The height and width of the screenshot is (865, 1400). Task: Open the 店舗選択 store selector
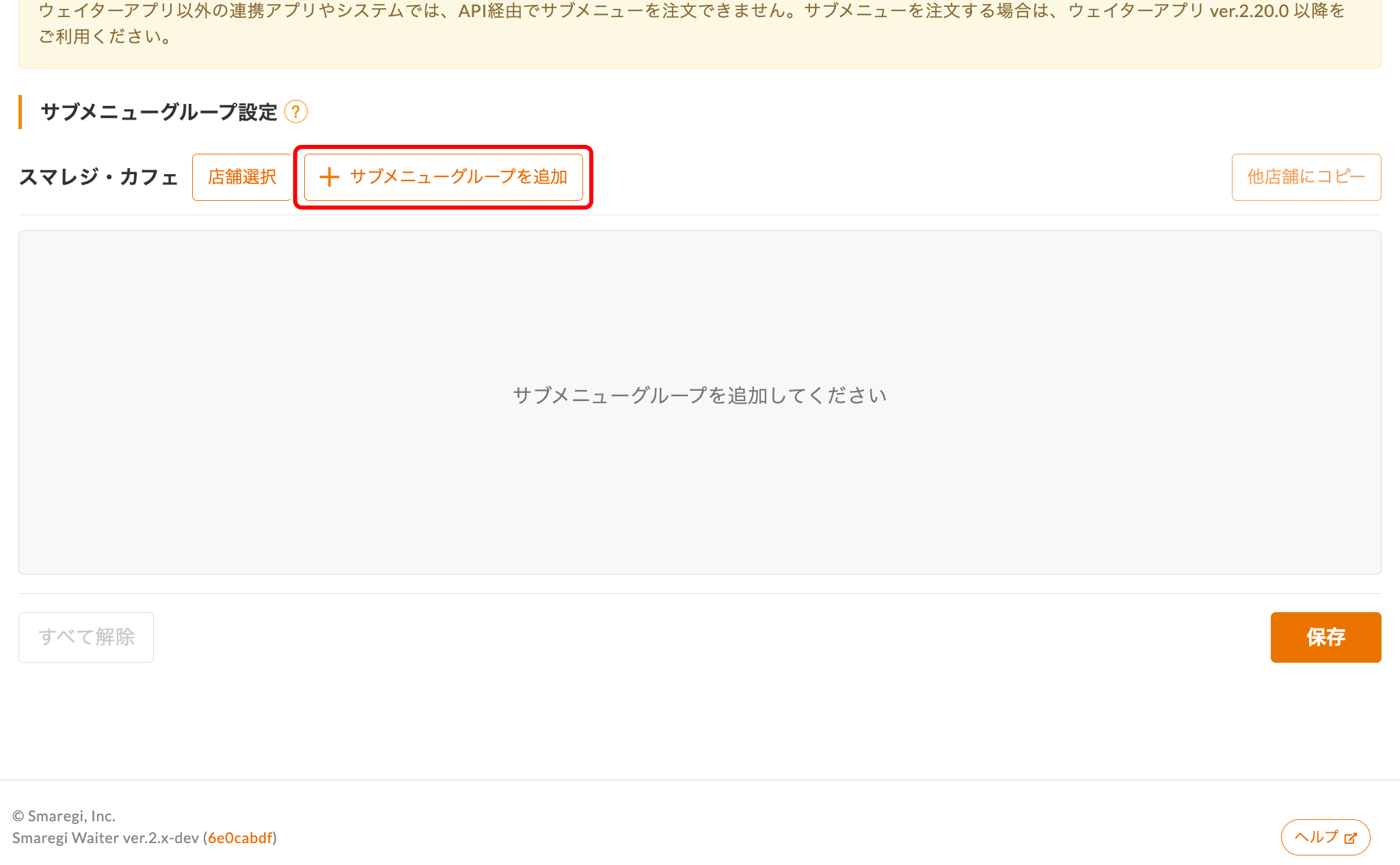pyautogui.click(x=242, y=177)
